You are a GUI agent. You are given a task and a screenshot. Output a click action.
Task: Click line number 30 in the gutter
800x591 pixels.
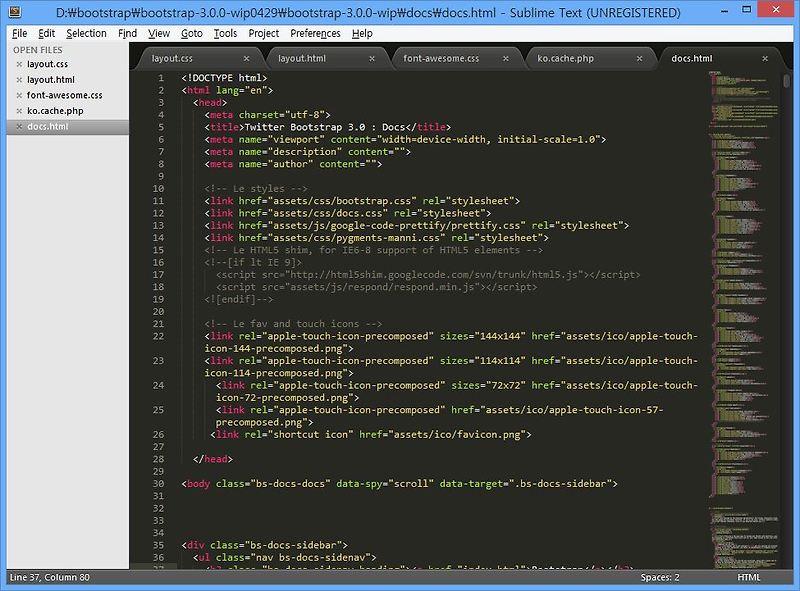pyautogui.click(x=158, y=484)
